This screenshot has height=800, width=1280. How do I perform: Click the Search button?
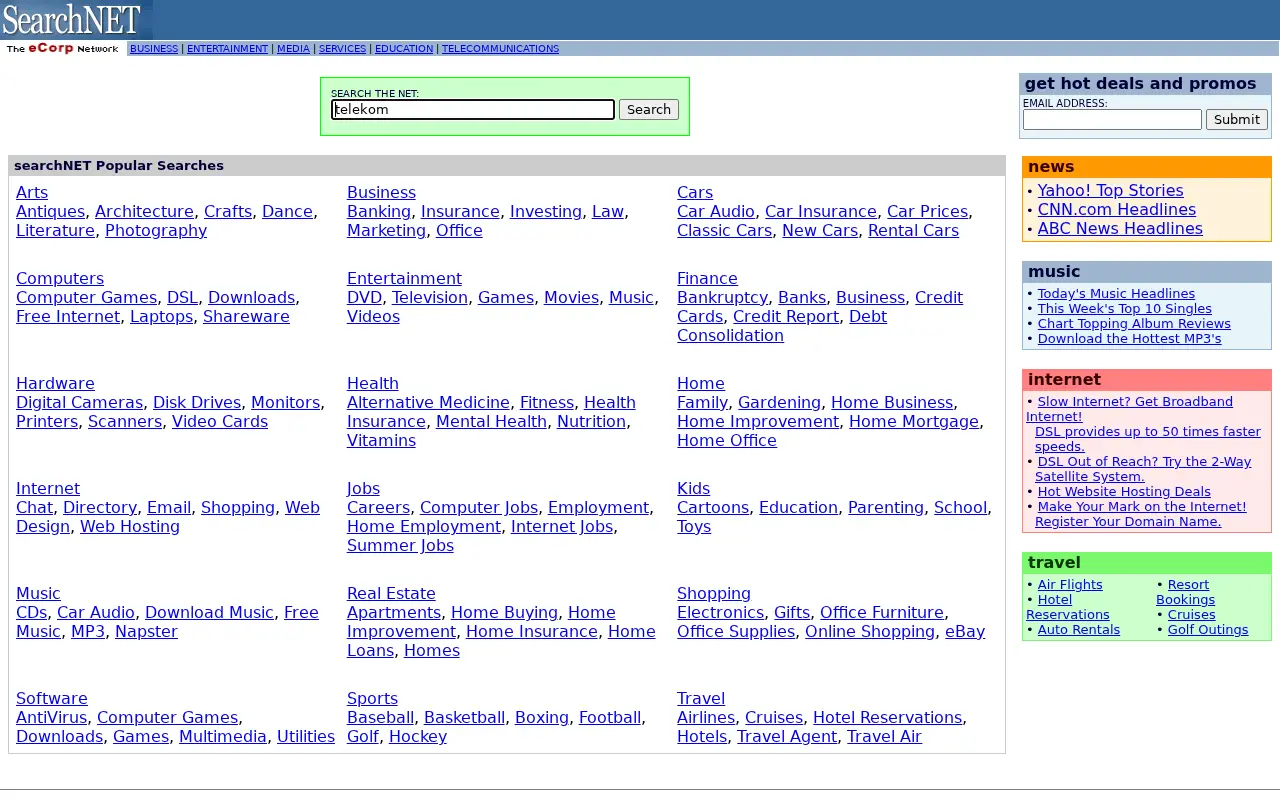coord(649,110)
